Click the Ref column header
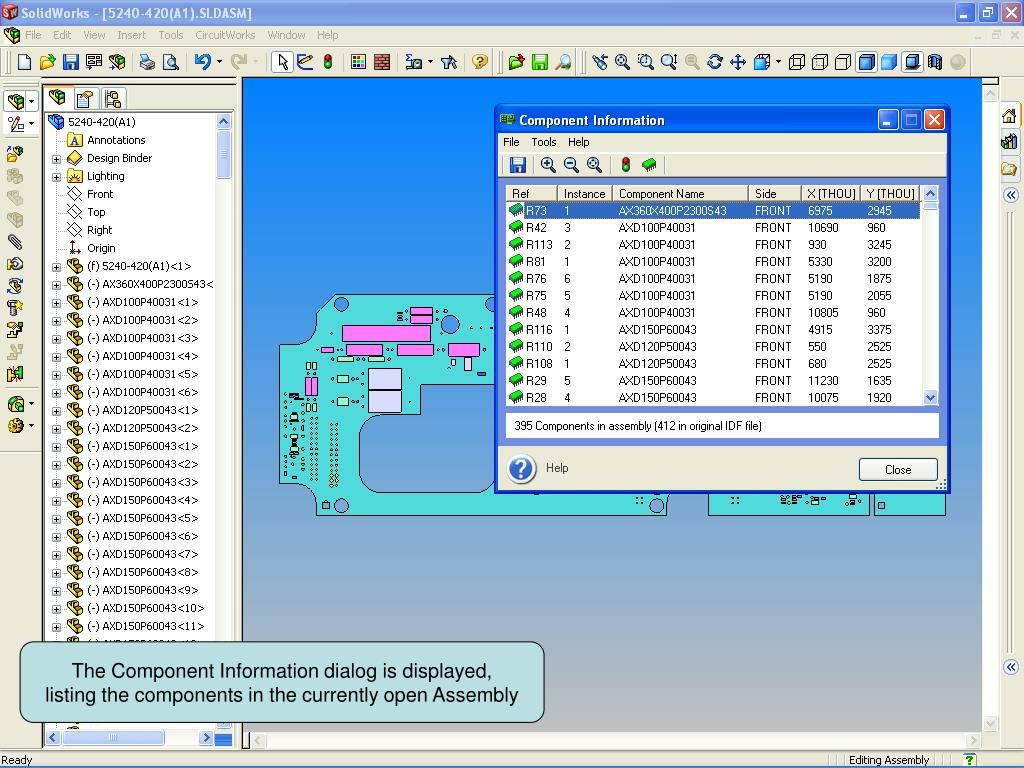 [x=532, y=194]
